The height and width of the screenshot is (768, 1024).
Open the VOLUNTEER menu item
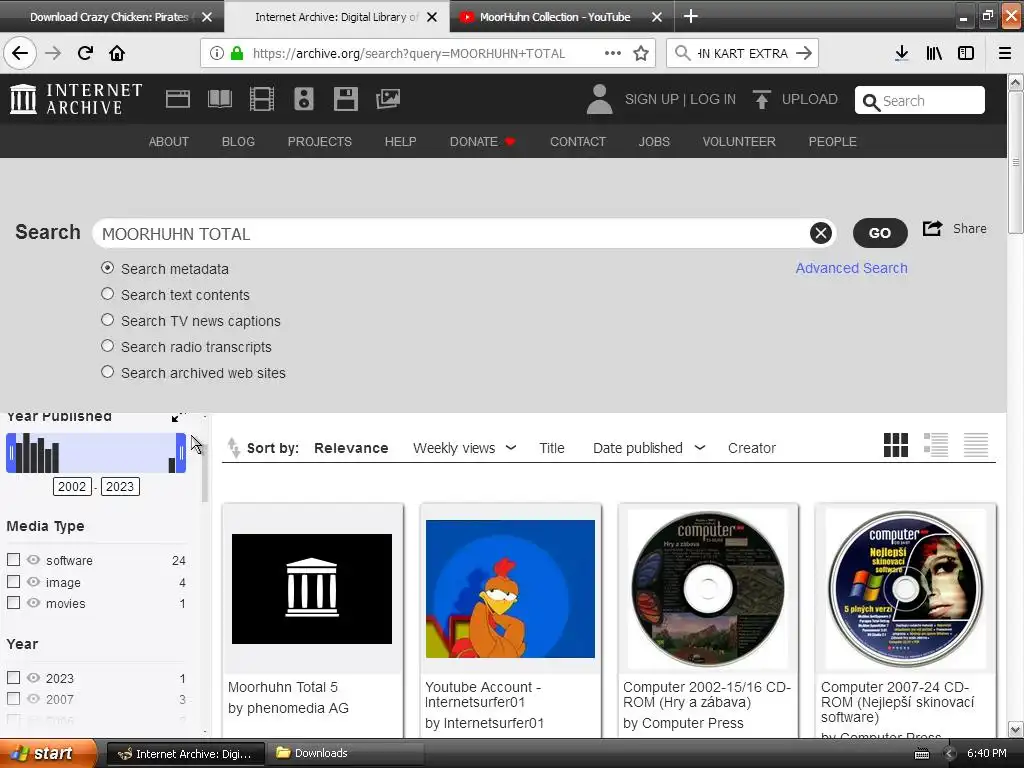[739, 142]
